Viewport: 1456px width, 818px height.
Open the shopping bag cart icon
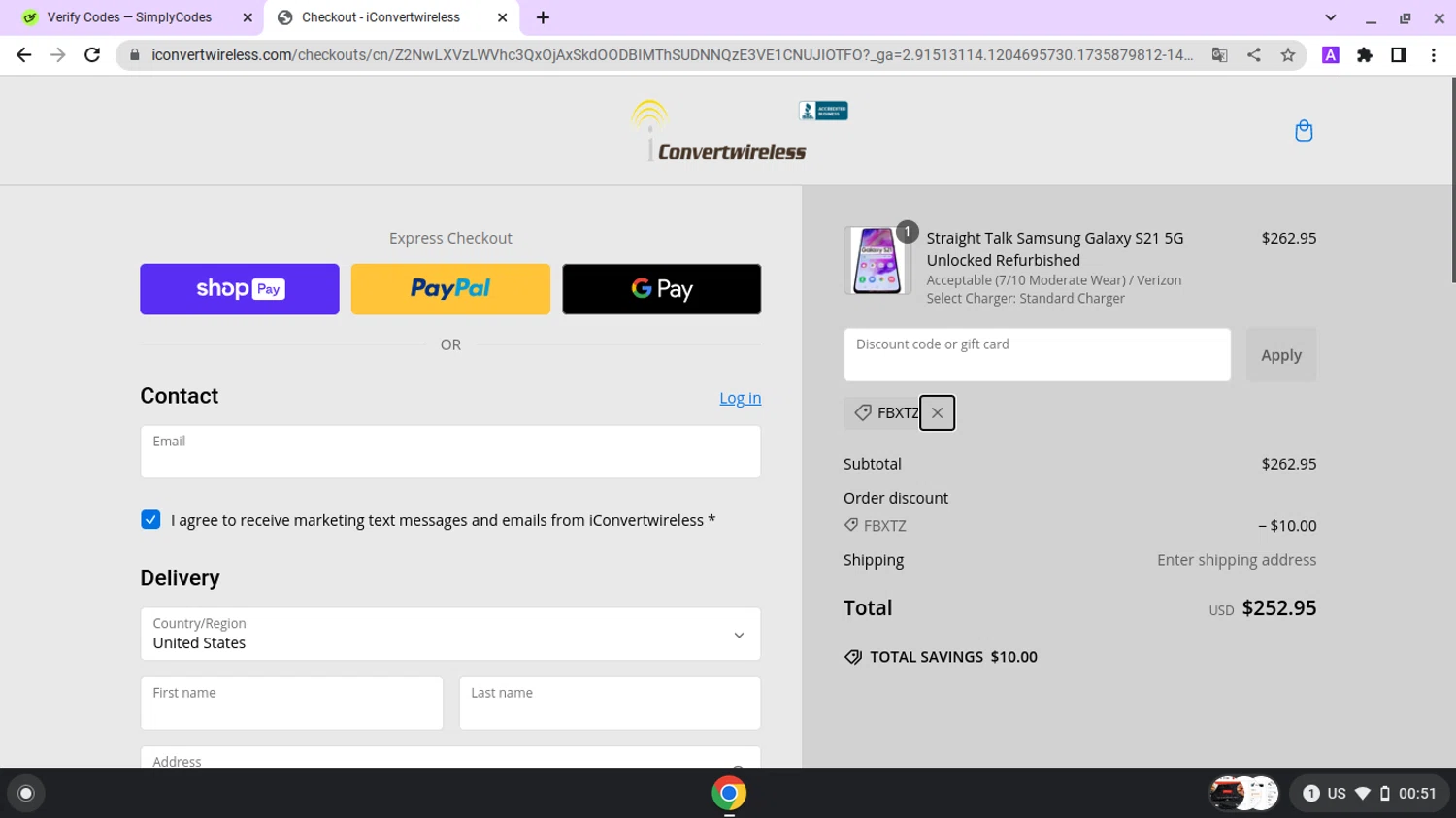click(x=1304, y=131)
